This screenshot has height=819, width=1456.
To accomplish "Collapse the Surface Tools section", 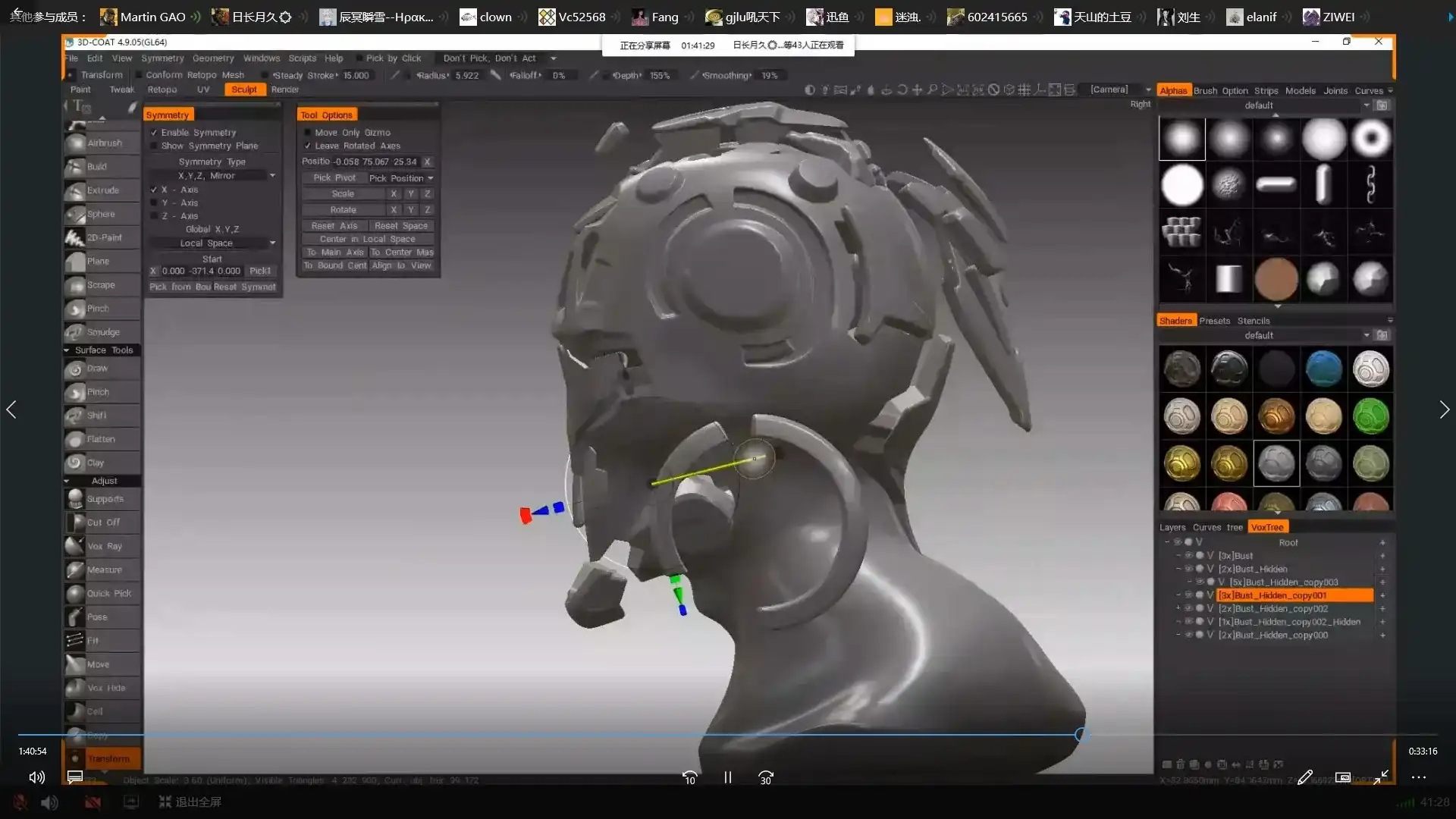I will (67, 350).
